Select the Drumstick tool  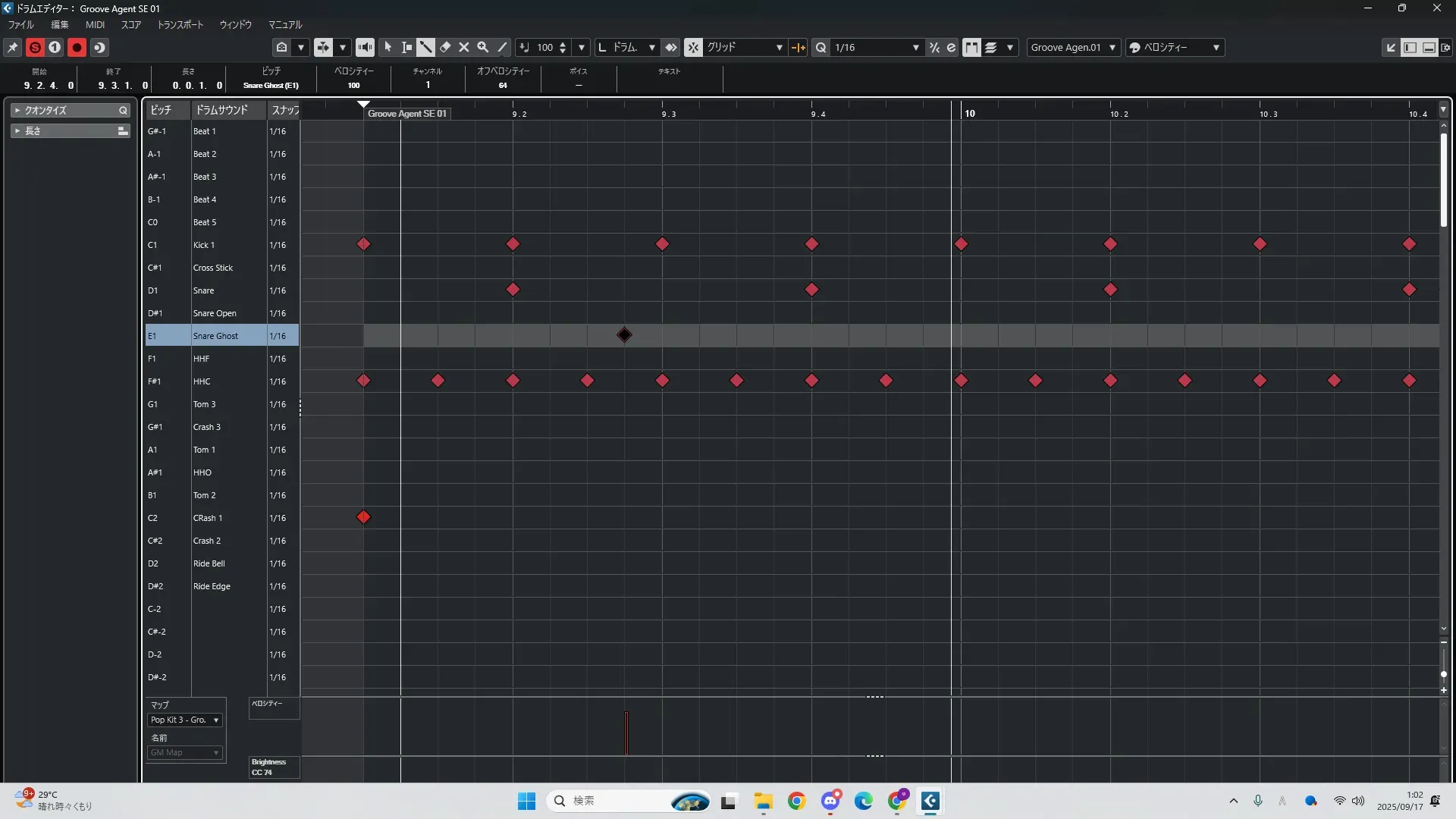pos(425,47)
